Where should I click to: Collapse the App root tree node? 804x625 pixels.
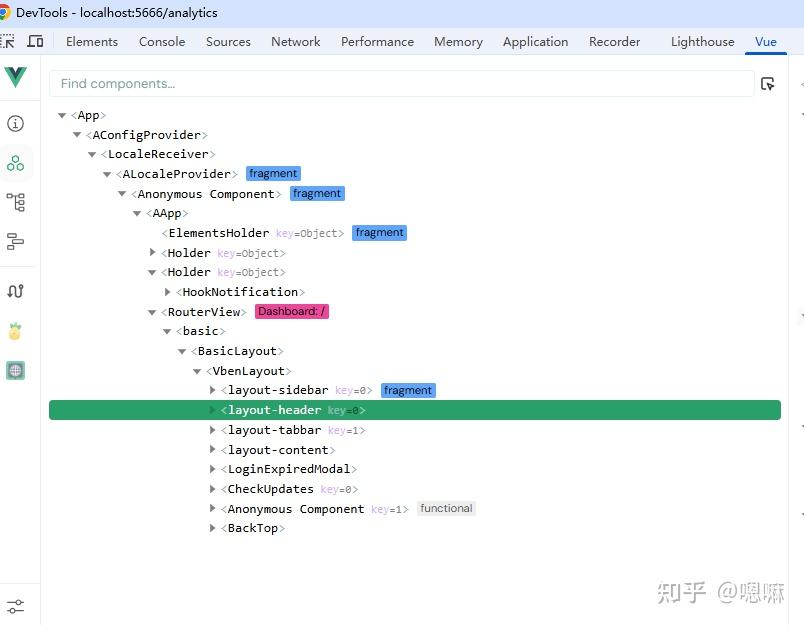tap(62, 115)
